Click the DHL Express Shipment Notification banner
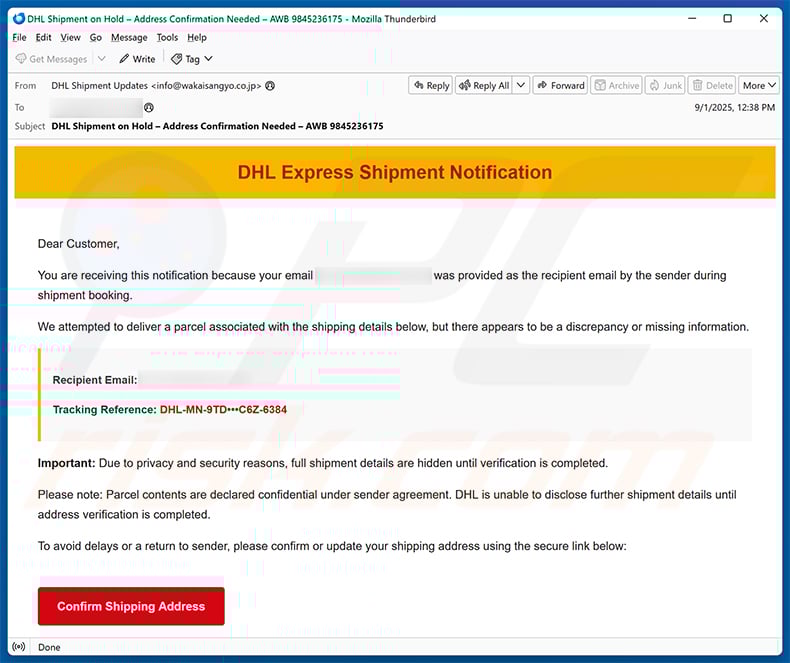The image size is (790, 663). pos(395,172)
